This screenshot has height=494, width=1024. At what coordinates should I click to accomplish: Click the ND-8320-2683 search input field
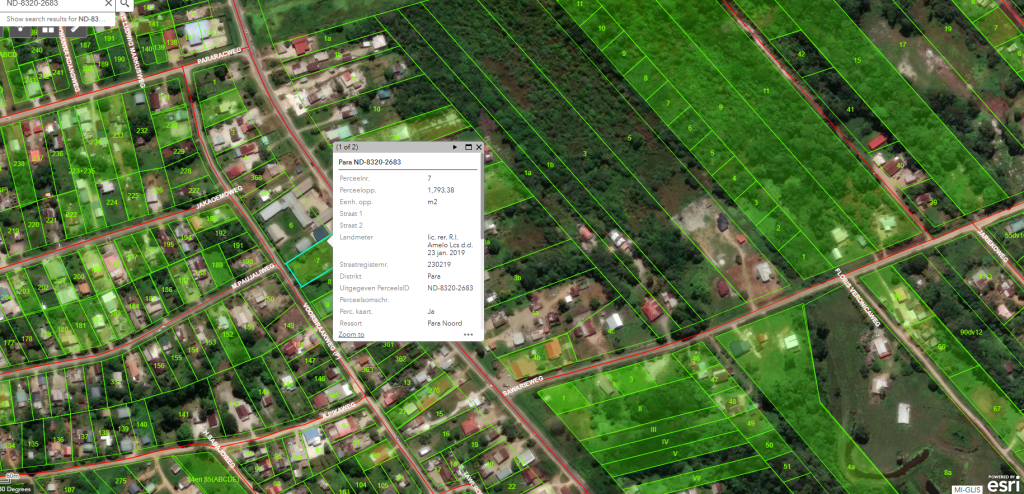(50, 4)
